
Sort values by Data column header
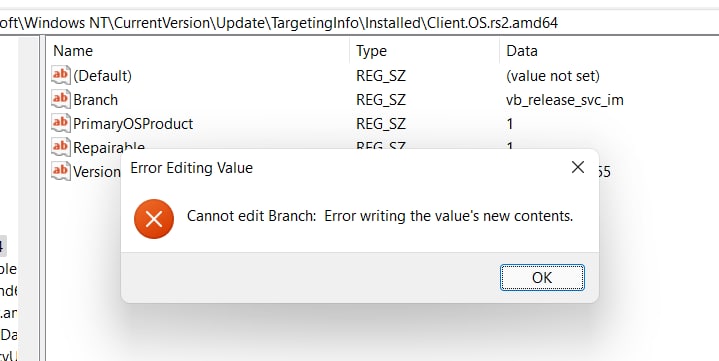pyautogui.click(x=609, y=50)
